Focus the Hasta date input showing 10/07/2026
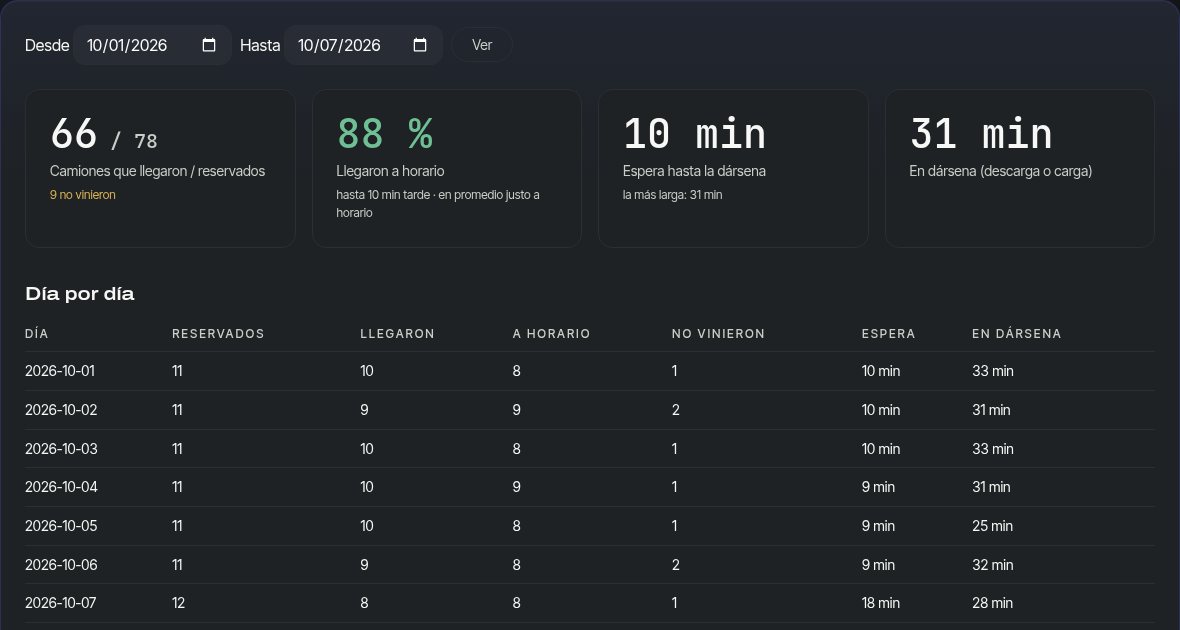This screenshot has height=630, width=1180. (363, 45)
